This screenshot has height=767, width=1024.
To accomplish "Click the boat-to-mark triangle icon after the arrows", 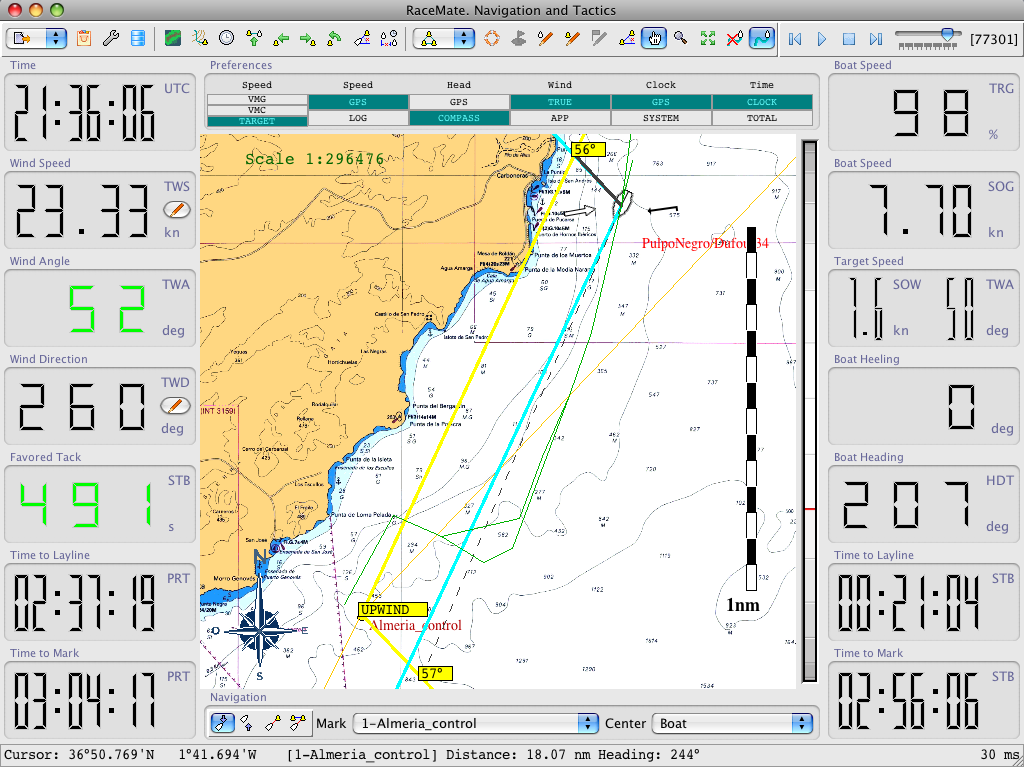I will (x=362, y=39).
